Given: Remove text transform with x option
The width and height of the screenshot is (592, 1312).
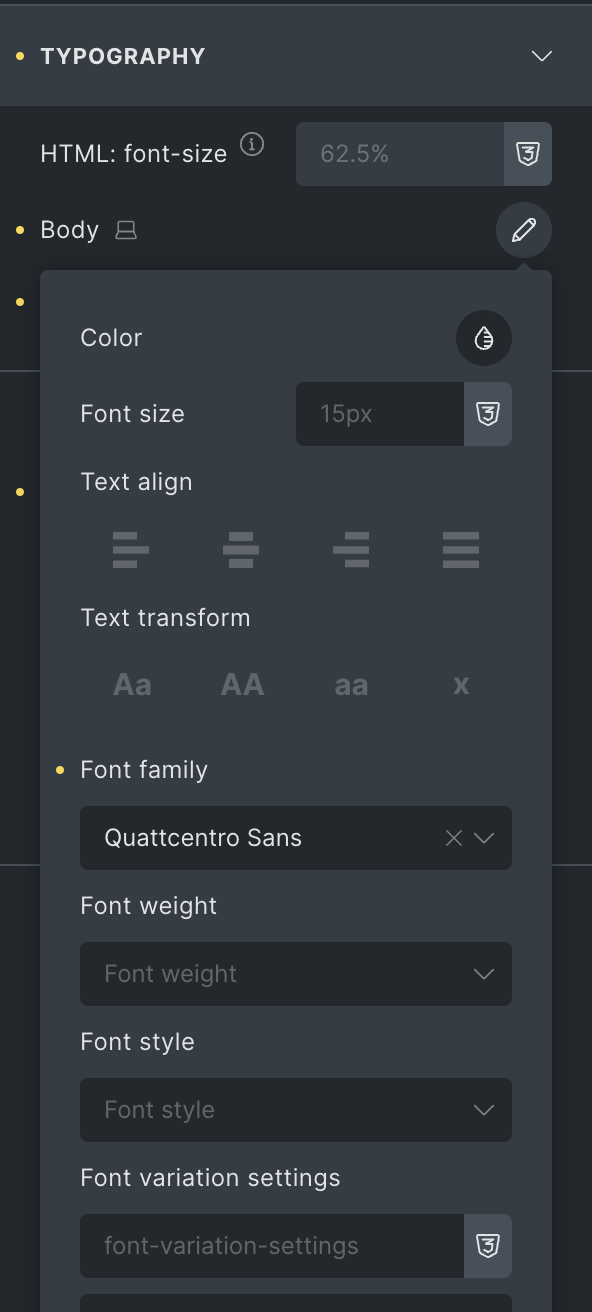Looking at the screenshot, I should 461,685.
